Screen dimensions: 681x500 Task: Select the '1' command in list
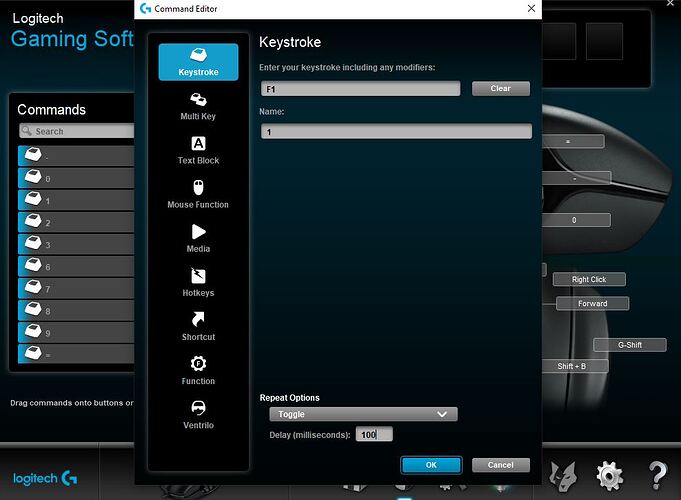click(x=76, y=200)
